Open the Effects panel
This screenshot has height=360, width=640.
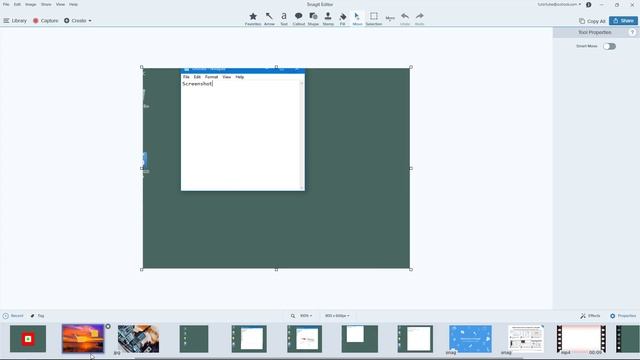[590, 316]
